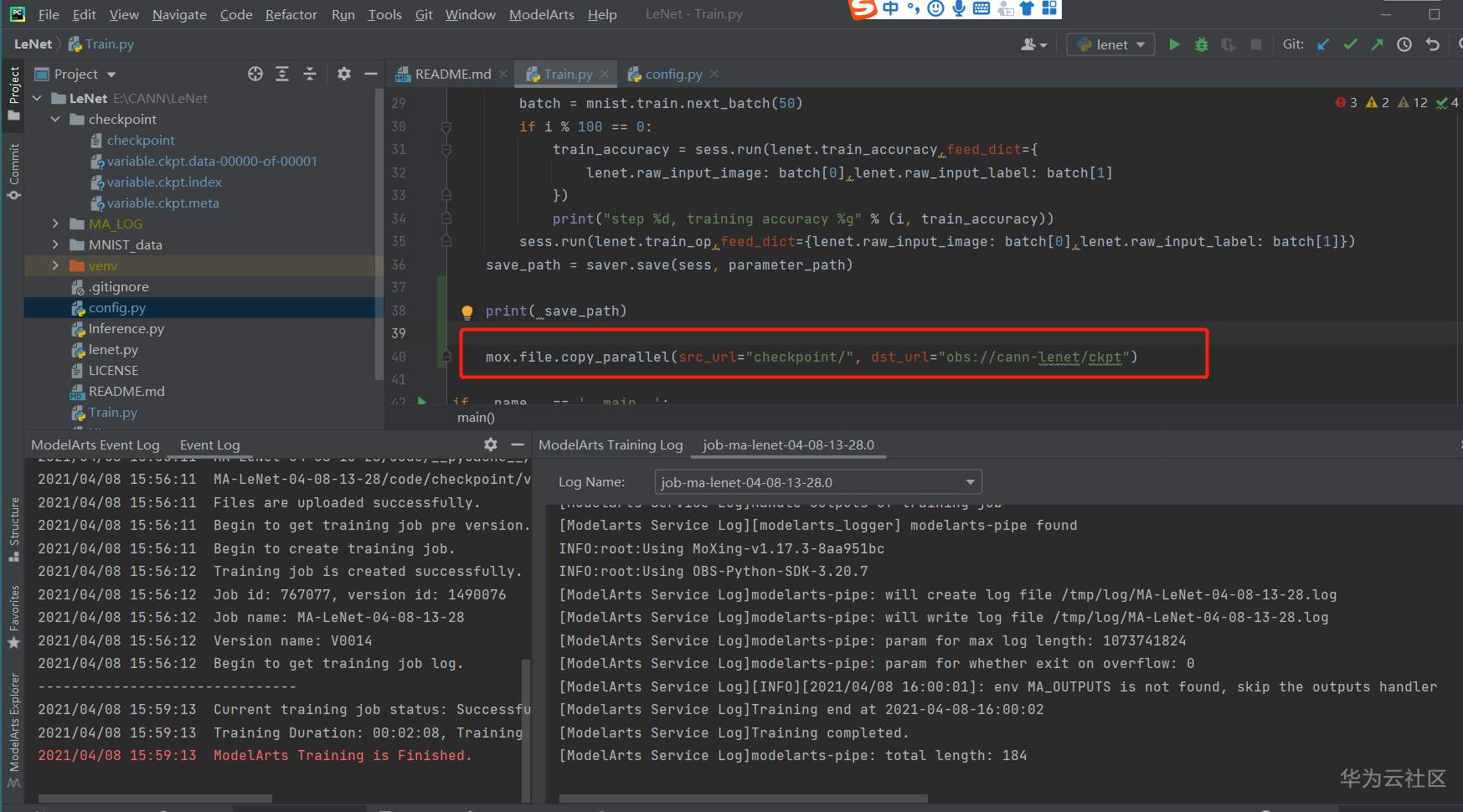
Task: Open the Log Name combo box
Action: tap(817, 482)
